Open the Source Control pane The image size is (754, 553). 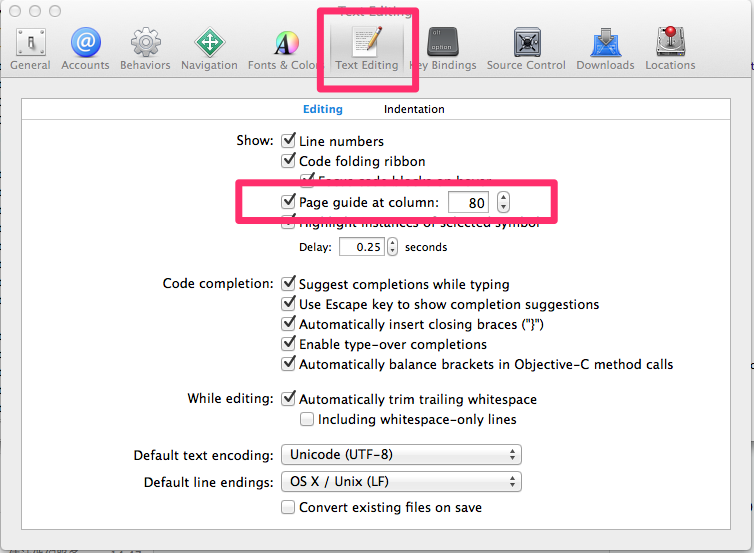tap(526, 48)
